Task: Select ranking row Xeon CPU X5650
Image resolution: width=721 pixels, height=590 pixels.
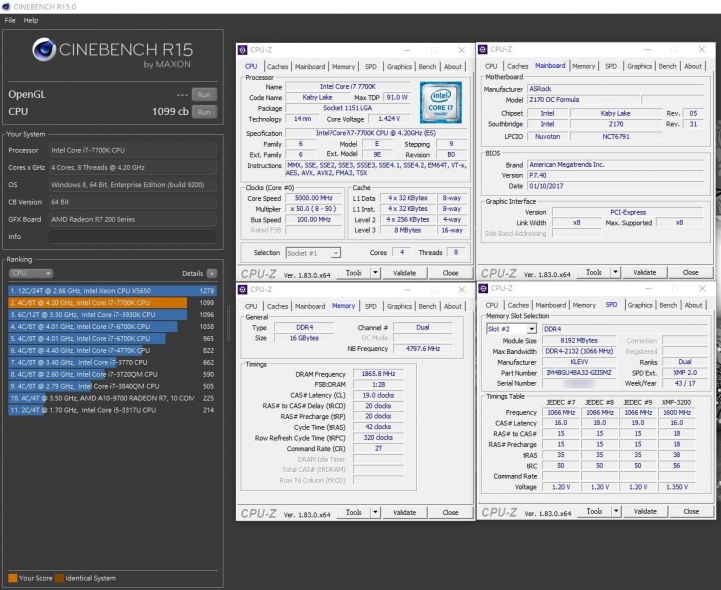Action: [x=112, y=291]
